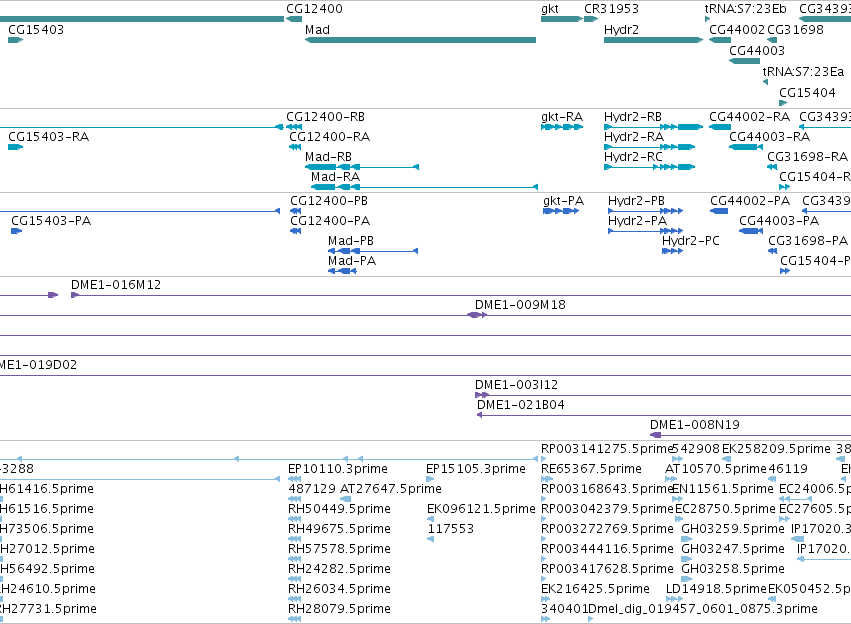This screenshot has height=624, width=851.
Task: Select the Mad-RB transcript label
Action: 328,157
